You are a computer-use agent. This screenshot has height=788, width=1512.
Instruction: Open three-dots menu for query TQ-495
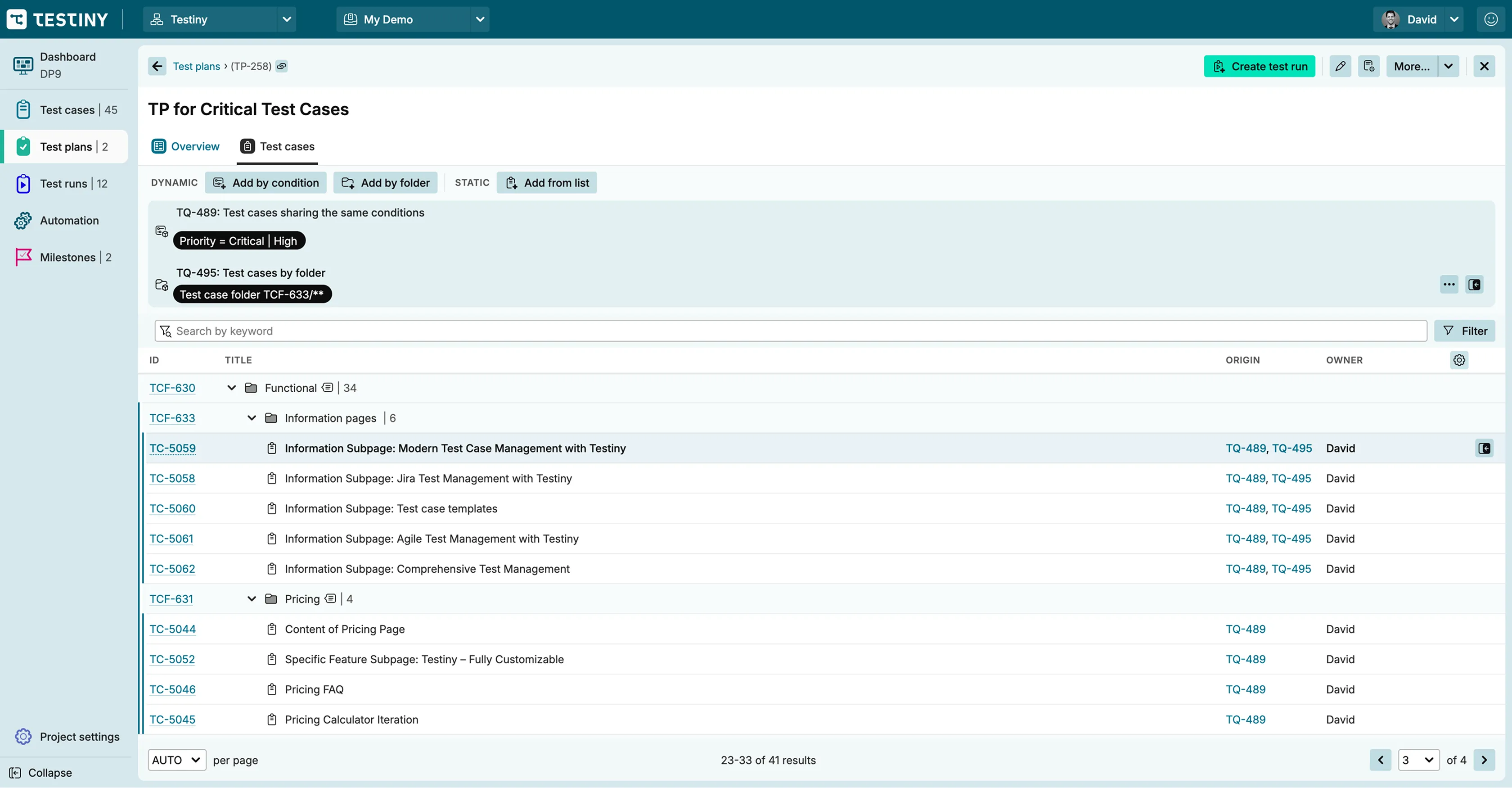[1449, 285]
